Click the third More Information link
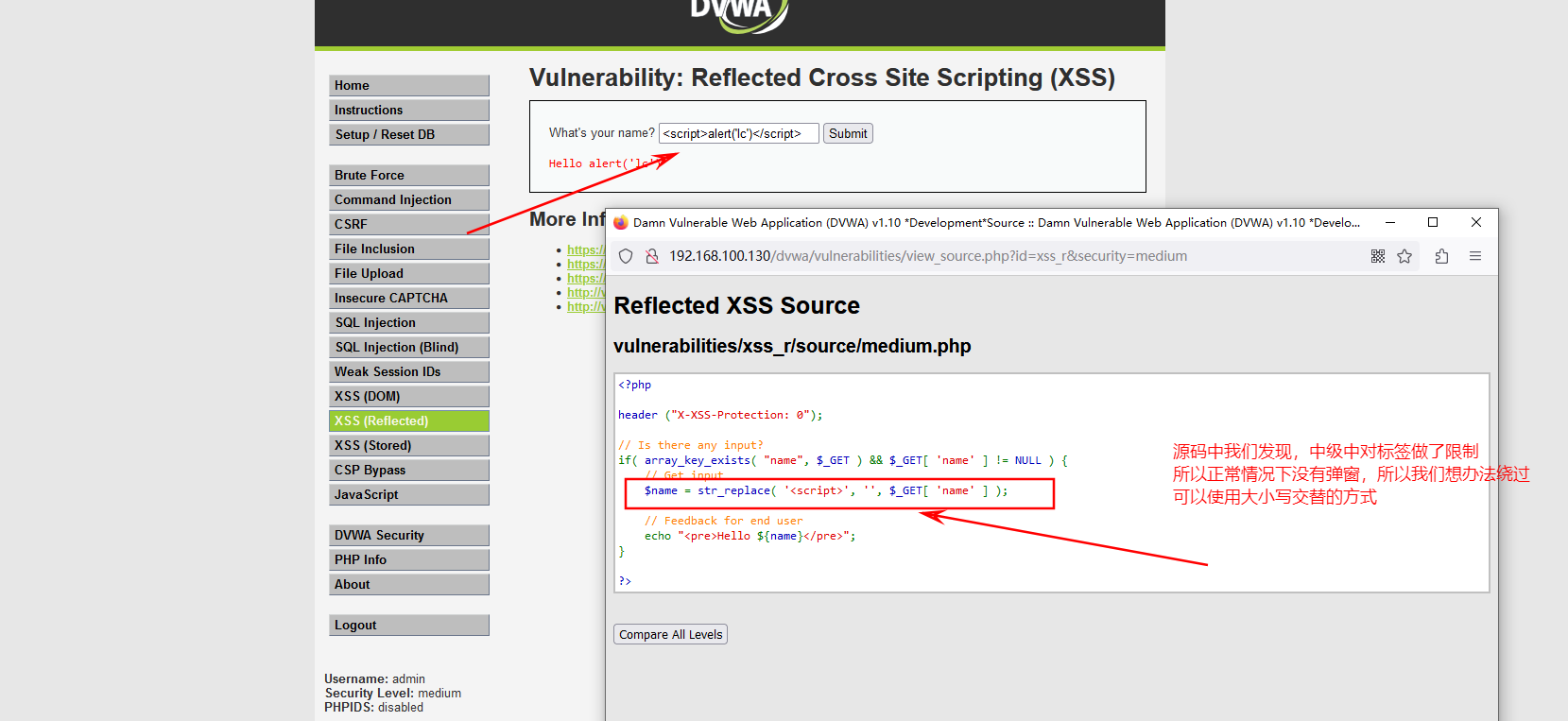Image resolution: width=1568 pixels, height=721 pixels. [586, 278]
